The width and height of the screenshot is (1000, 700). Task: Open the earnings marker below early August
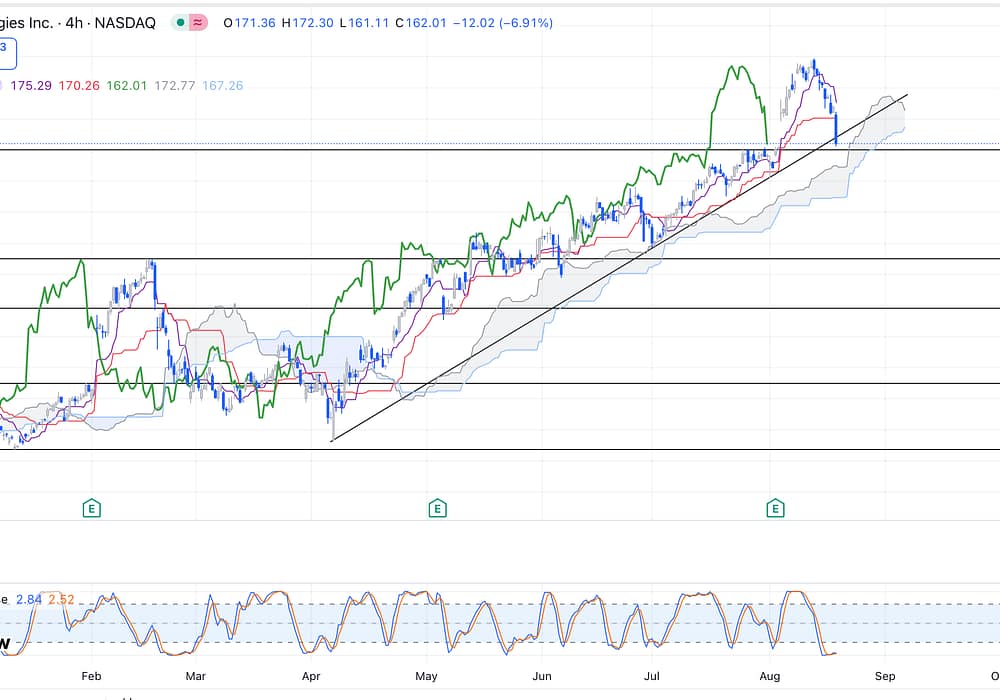coord(775,509)
